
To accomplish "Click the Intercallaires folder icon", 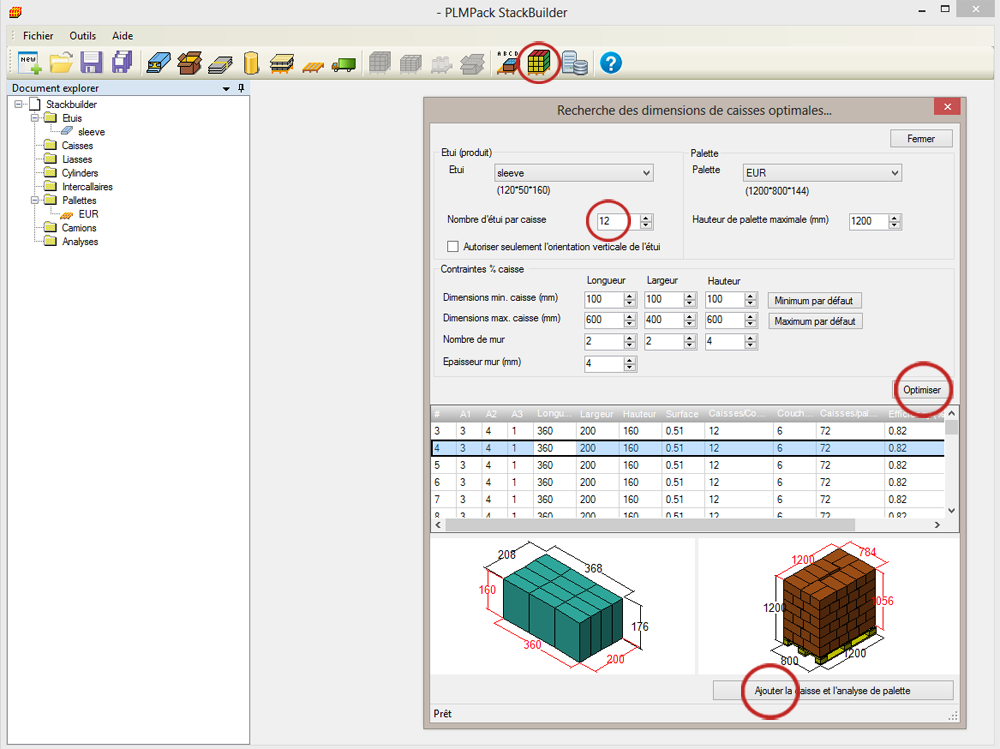I will pos(50,186).
